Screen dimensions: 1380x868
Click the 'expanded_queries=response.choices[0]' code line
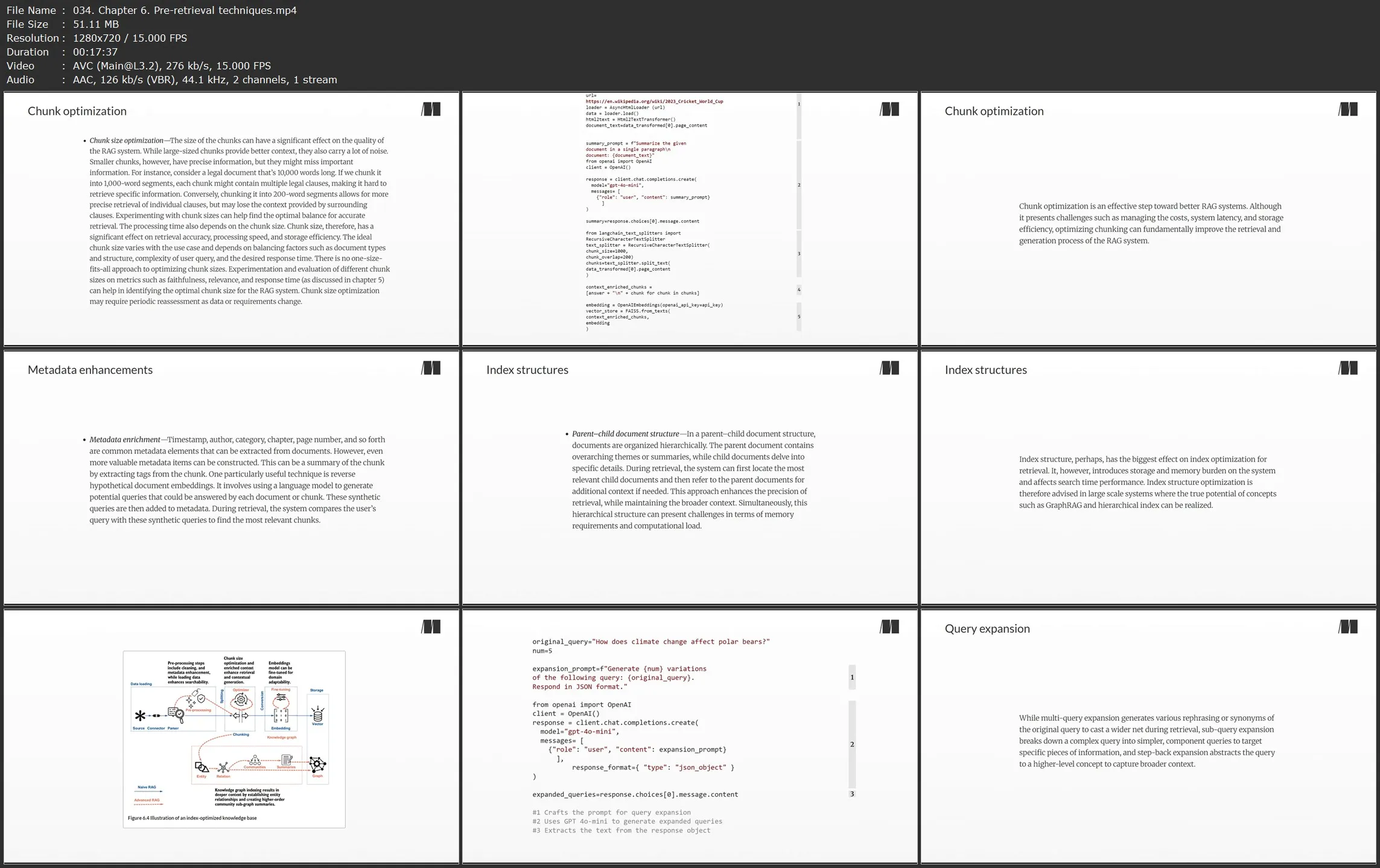pos(635,794)
